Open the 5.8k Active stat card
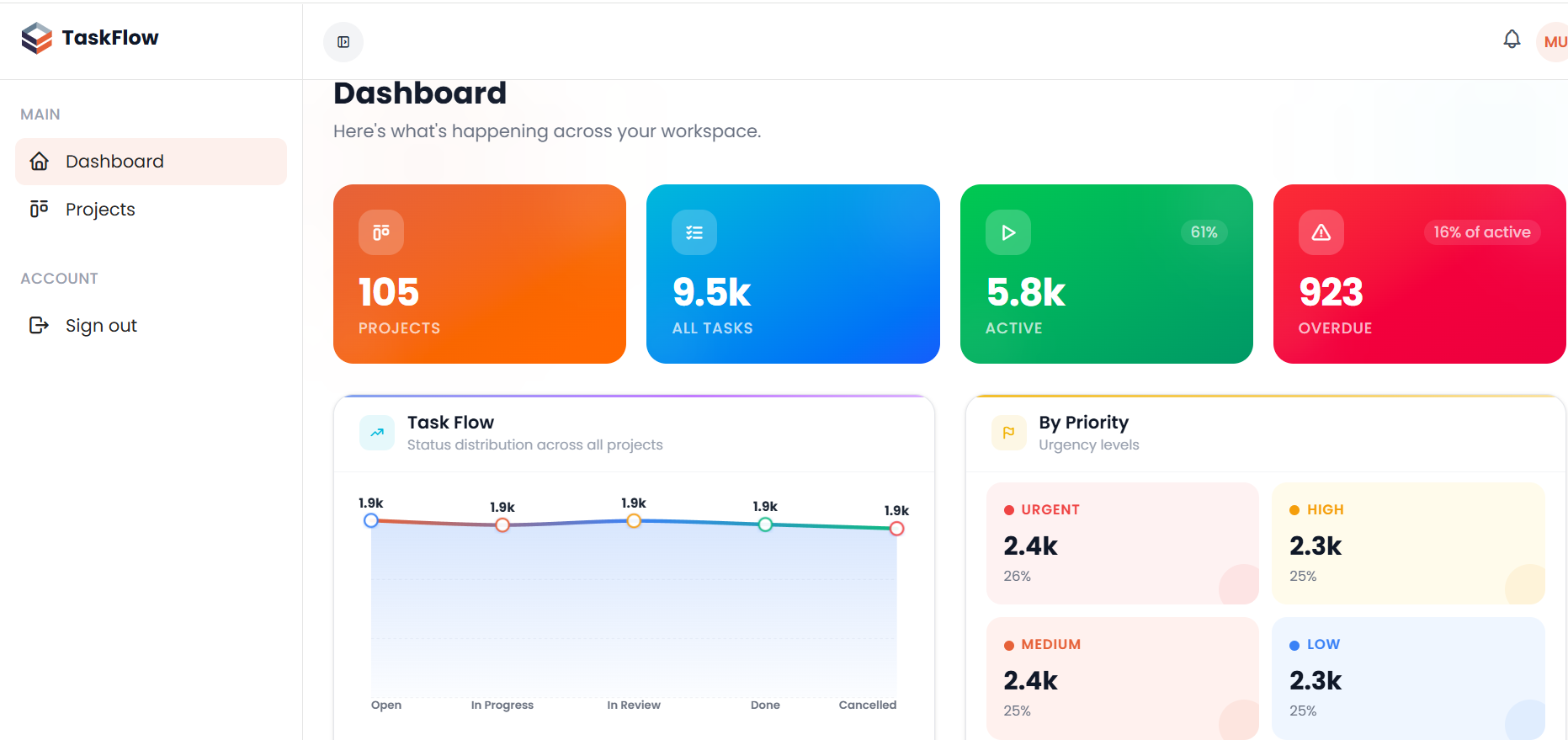Viewport: 1568px width, 740px height. coord(1107,274)
